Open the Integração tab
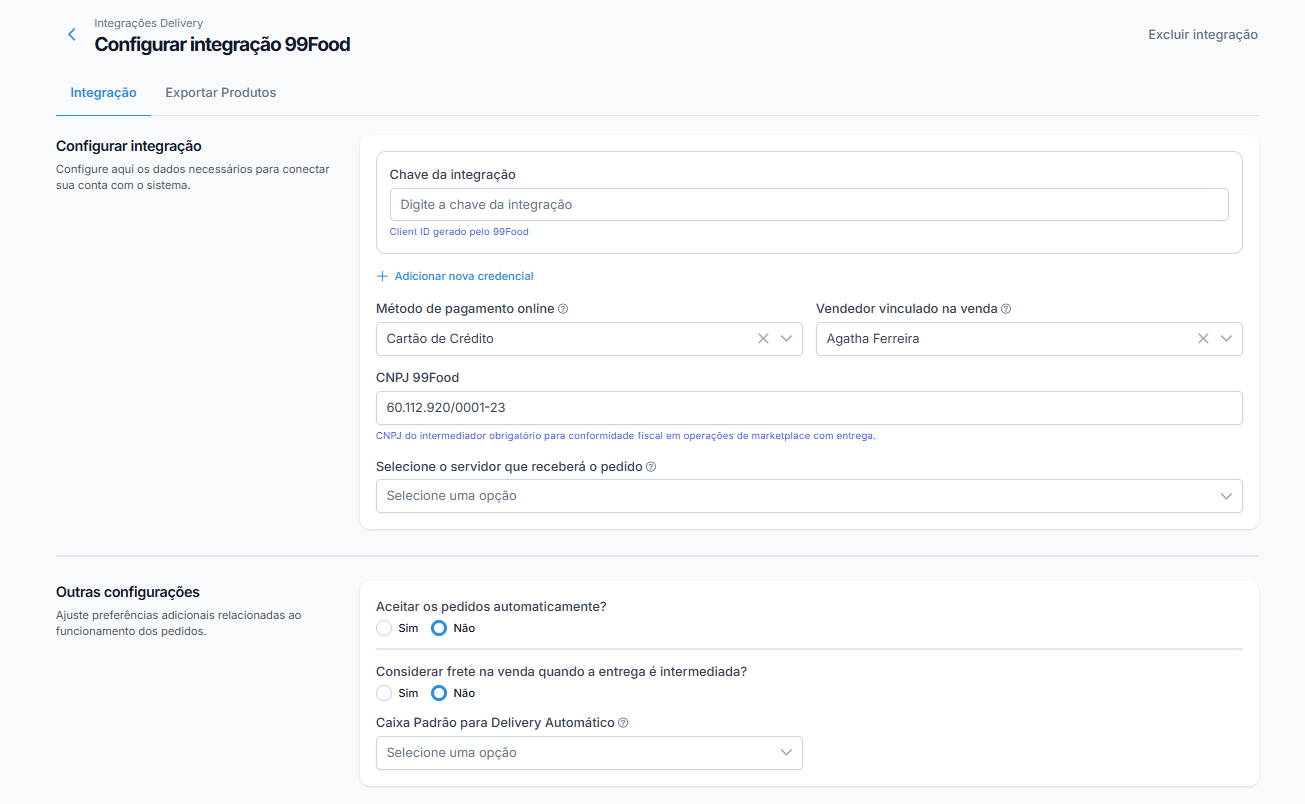Screen dimensions: 1305x804 (103, 93)
